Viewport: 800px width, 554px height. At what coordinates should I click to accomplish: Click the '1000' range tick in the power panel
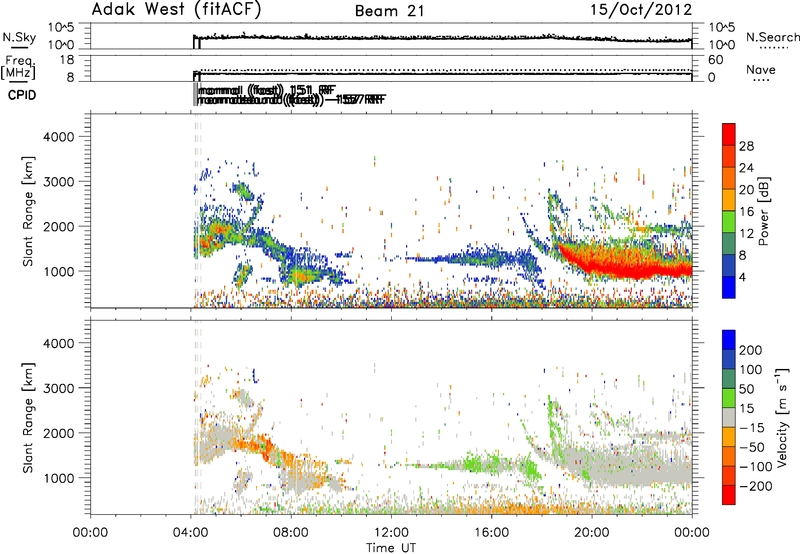tap(58, 271)
